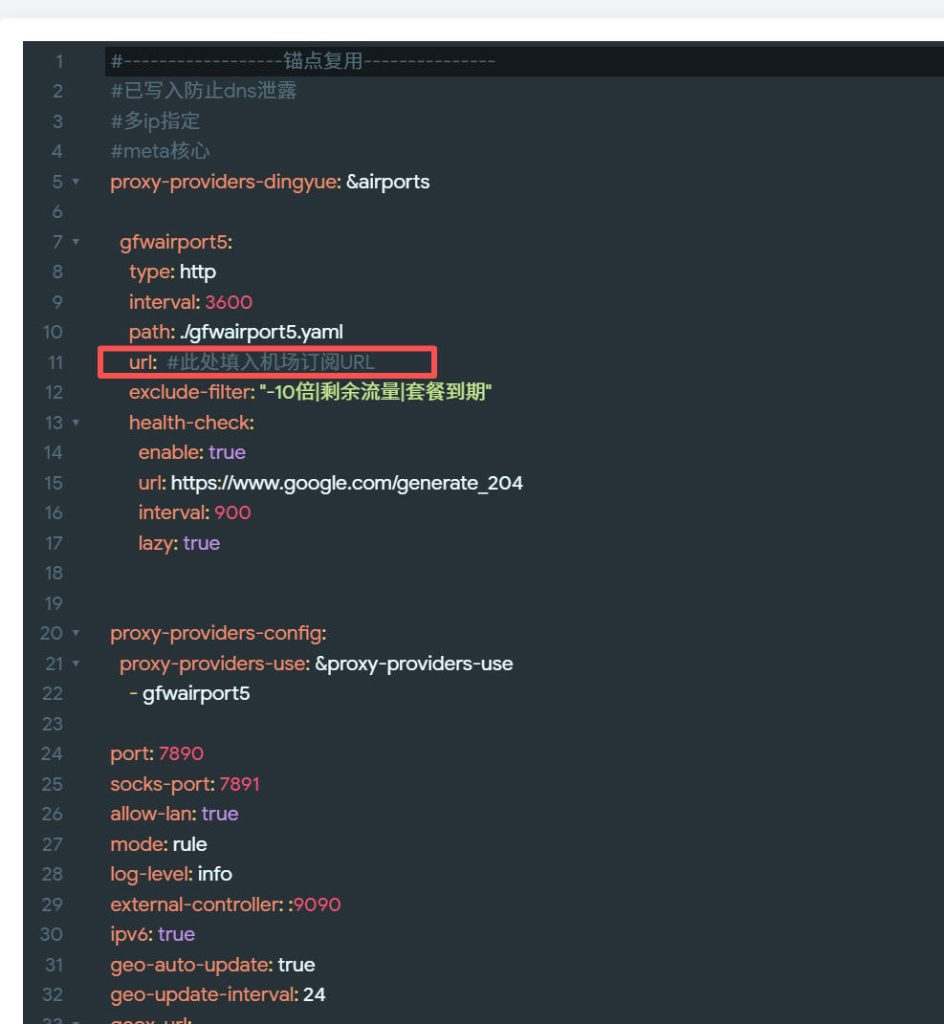Screen dimensions: 944x1024
Task: Click the geo-update-interval value 24
Action: (314, 995)
